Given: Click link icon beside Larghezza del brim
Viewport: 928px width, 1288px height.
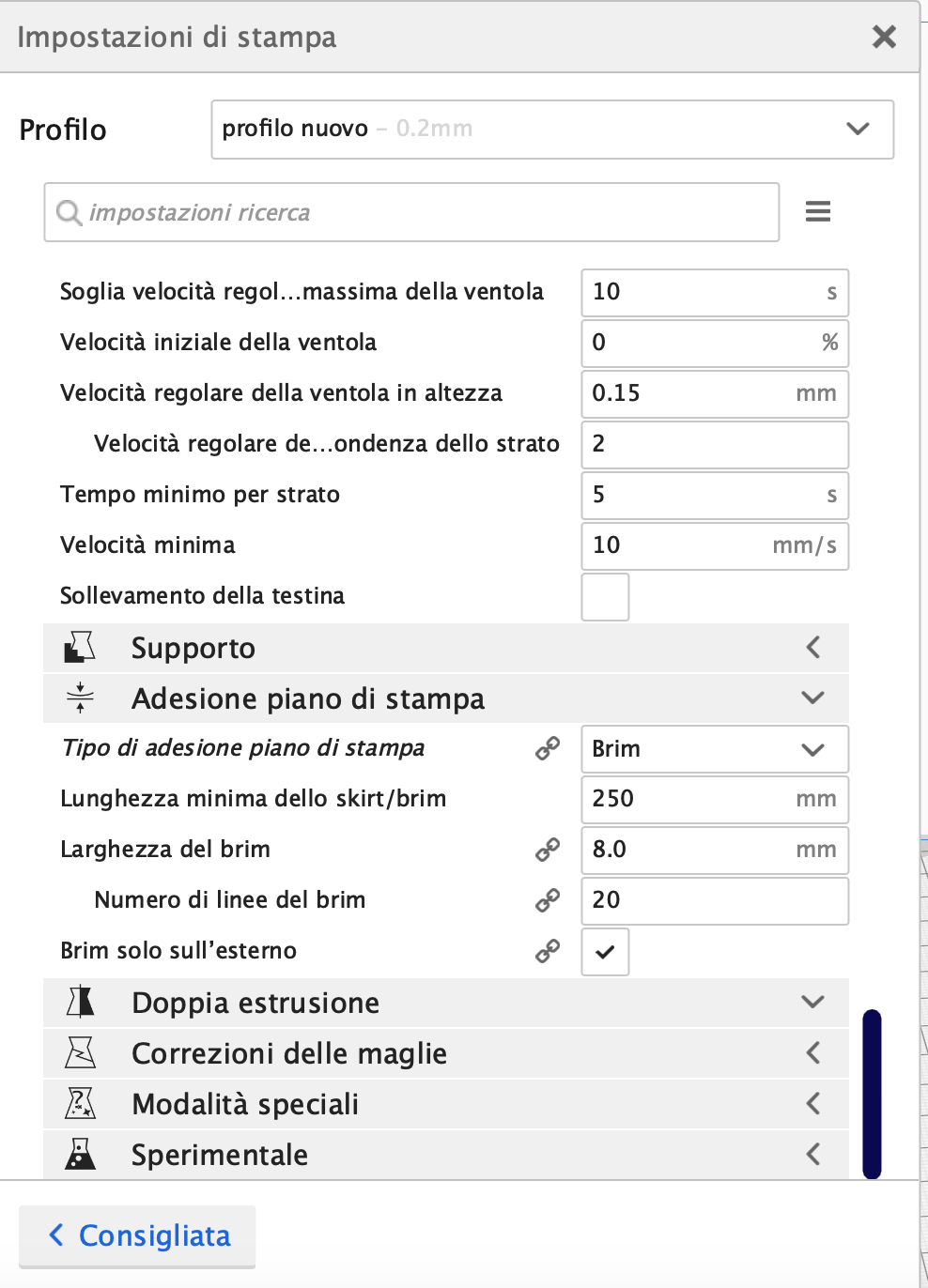Looking at the screenshot, I should (x=548, y=850).
